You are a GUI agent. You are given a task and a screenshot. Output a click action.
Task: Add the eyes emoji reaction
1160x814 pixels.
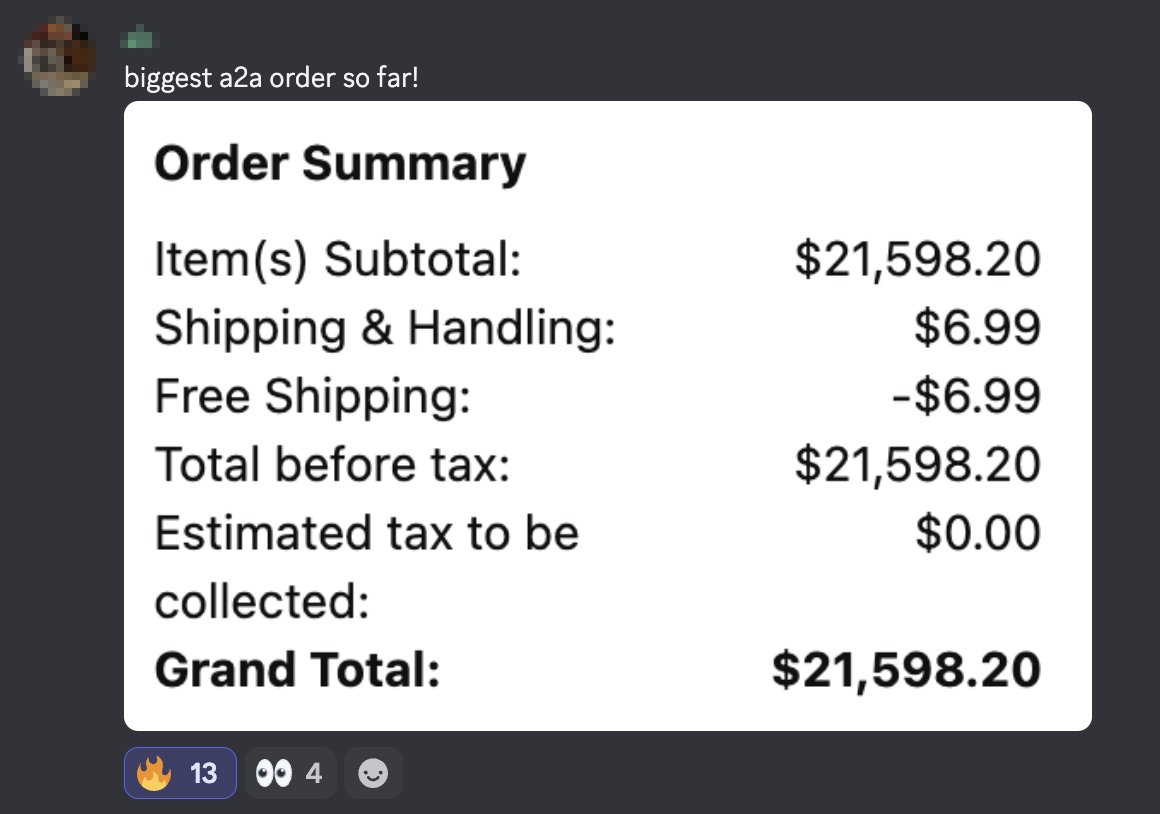tap(290, 773)
